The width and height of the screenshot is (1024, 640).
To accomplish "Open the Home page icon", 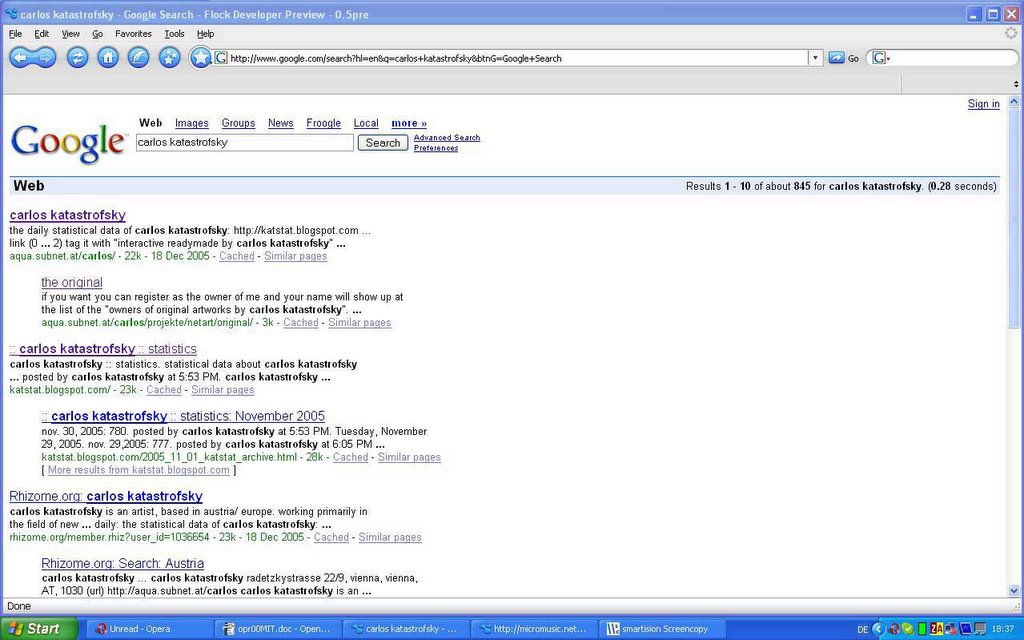I will point(108,58).
